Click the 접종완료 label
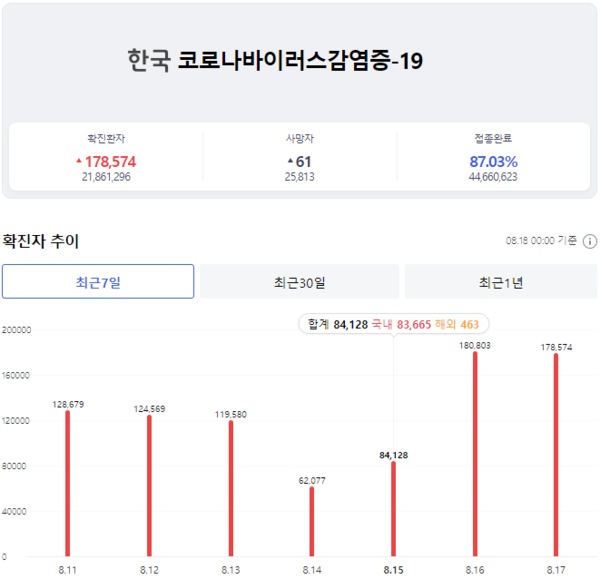 493,139
